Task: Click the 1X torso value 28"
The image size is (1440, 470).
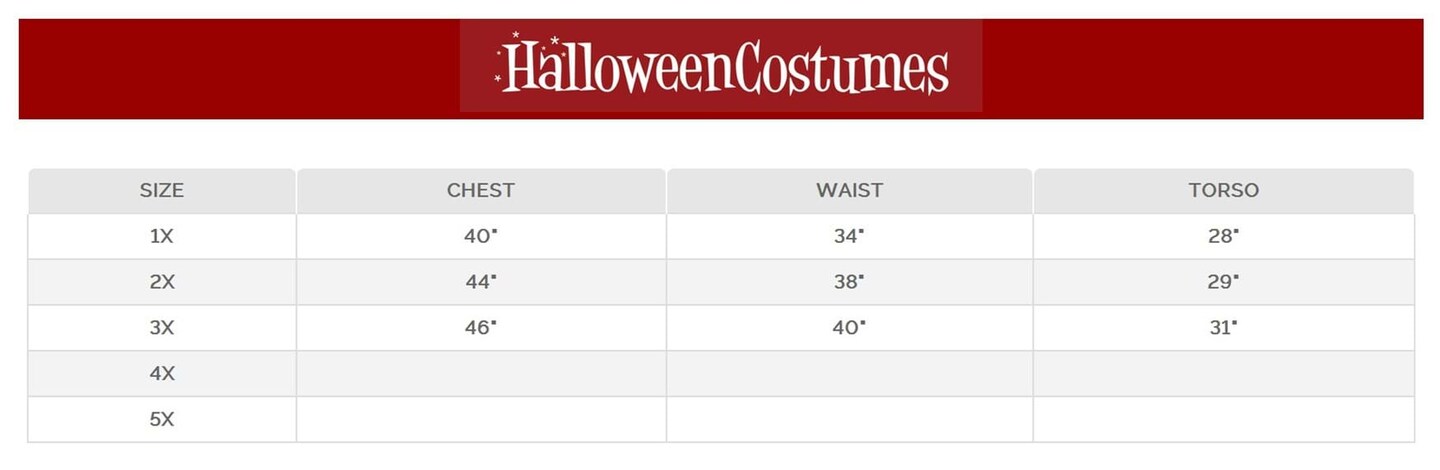Action: [x=1223, y=237]
